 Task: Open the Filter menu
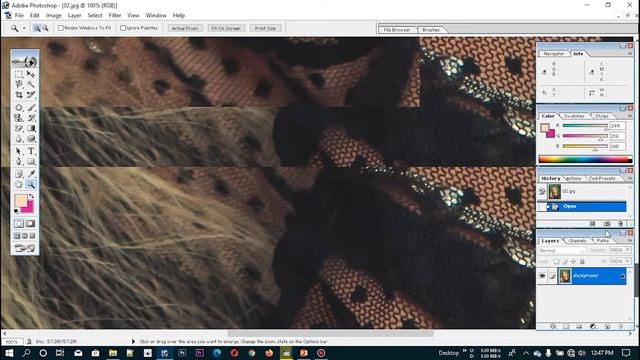click(x=115, y=15)
